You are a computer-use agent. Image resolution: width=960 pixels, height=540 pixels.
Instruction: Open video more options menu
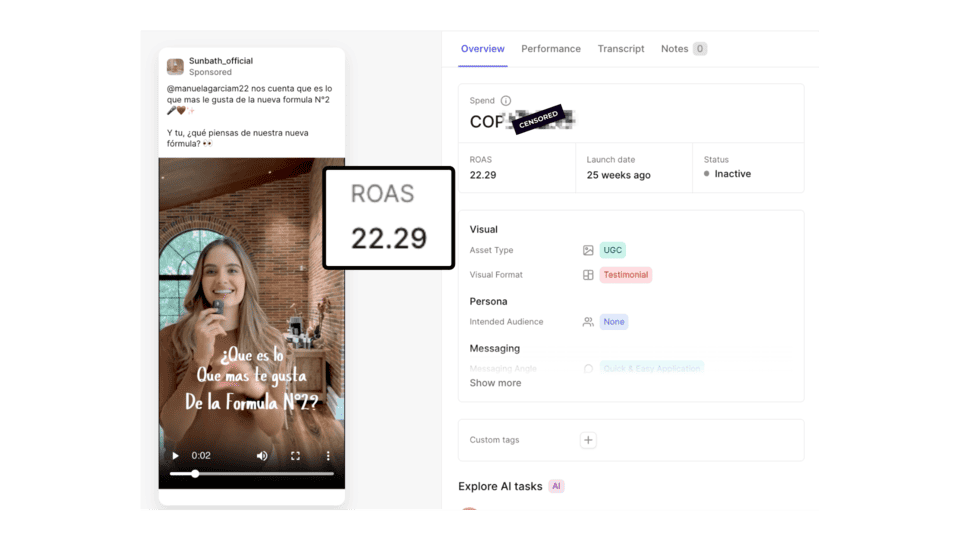click(328, 456)
